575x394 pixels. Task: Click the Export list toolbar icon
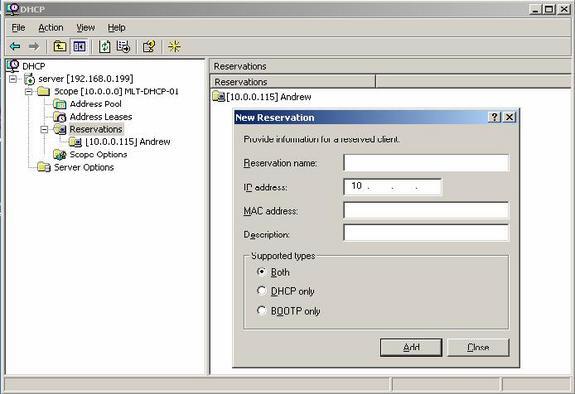(x=123, y=47)
